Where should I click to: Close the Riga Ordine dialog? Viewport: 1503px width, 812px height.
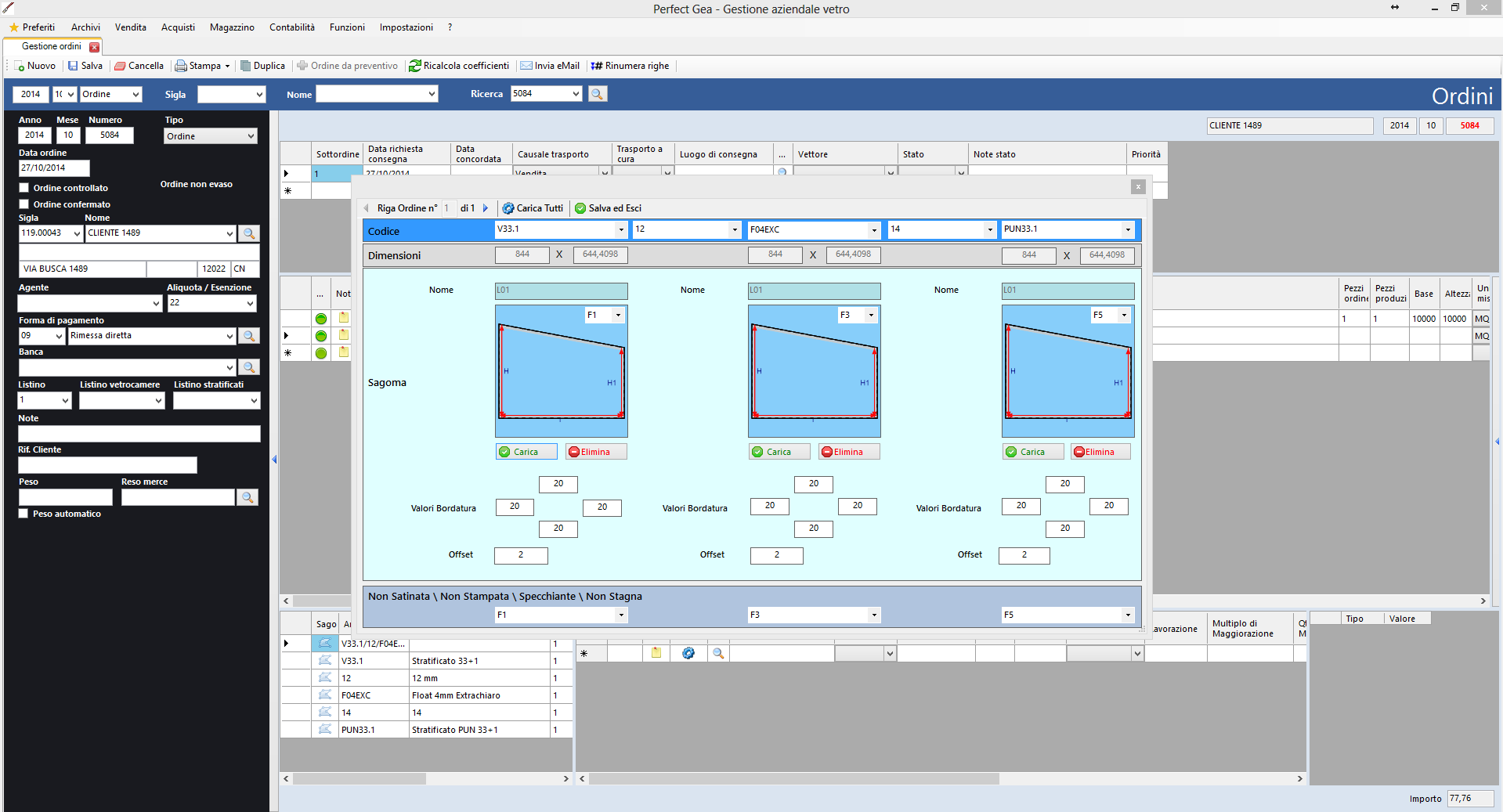click(x=1138, y=186)
